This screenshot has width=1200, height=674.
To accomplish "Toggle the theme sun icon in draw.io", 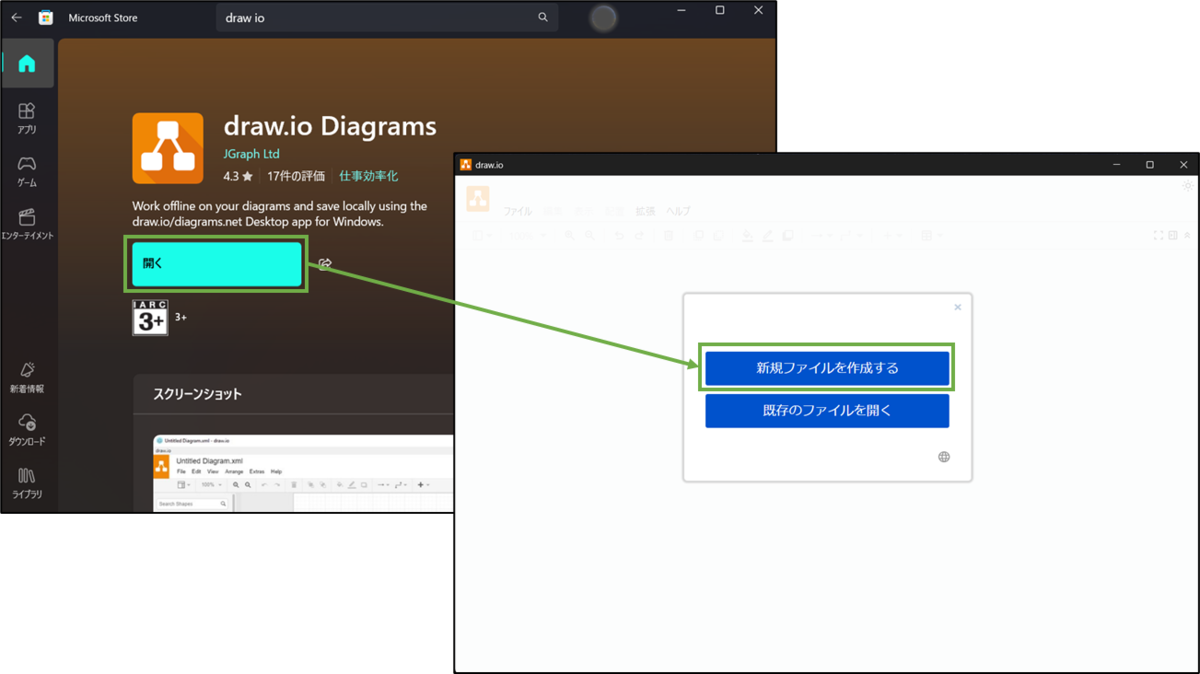I will [1186, 186].
